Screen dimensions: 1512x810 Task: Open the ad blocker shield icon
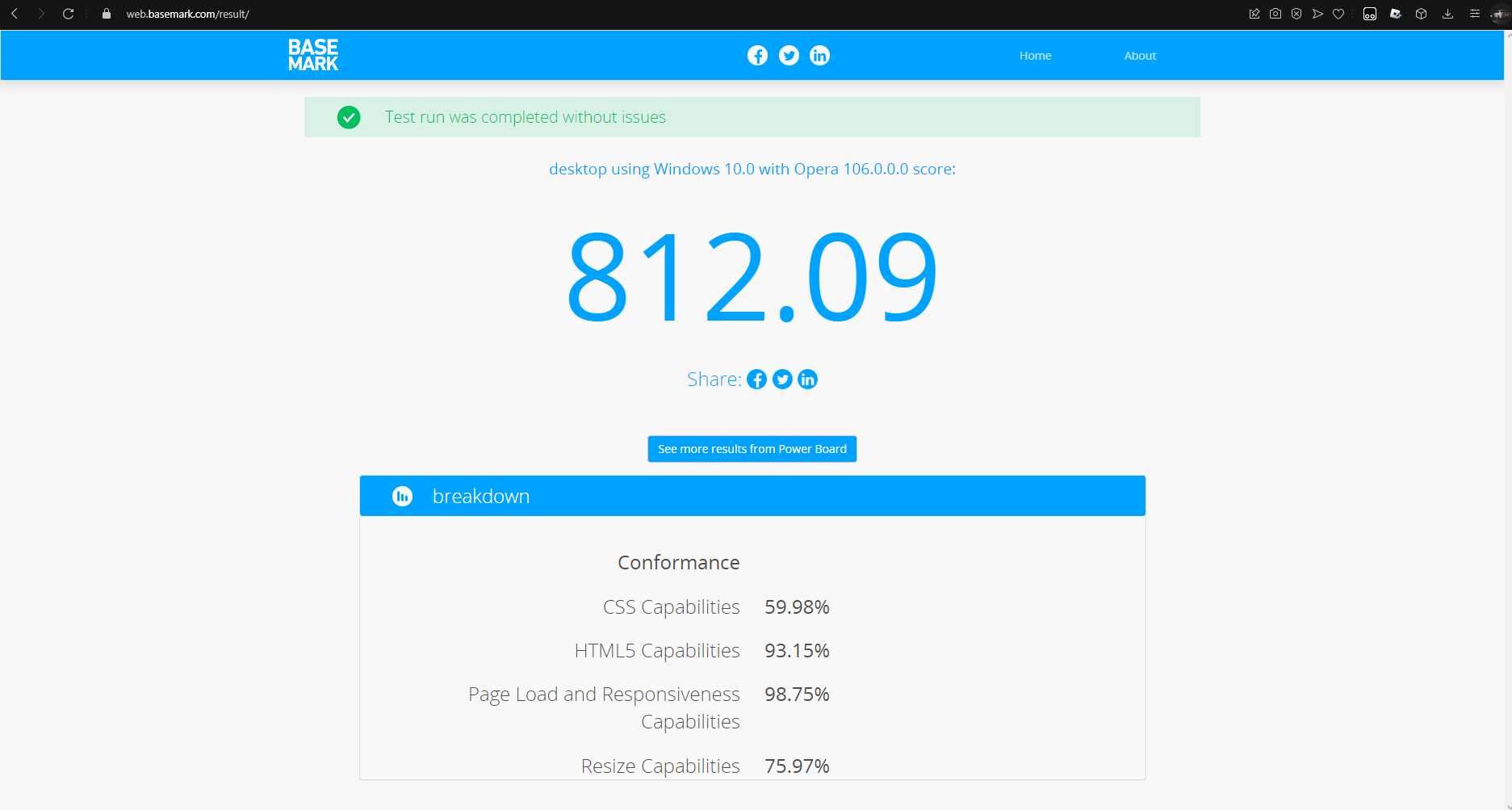pos(1296,14)
